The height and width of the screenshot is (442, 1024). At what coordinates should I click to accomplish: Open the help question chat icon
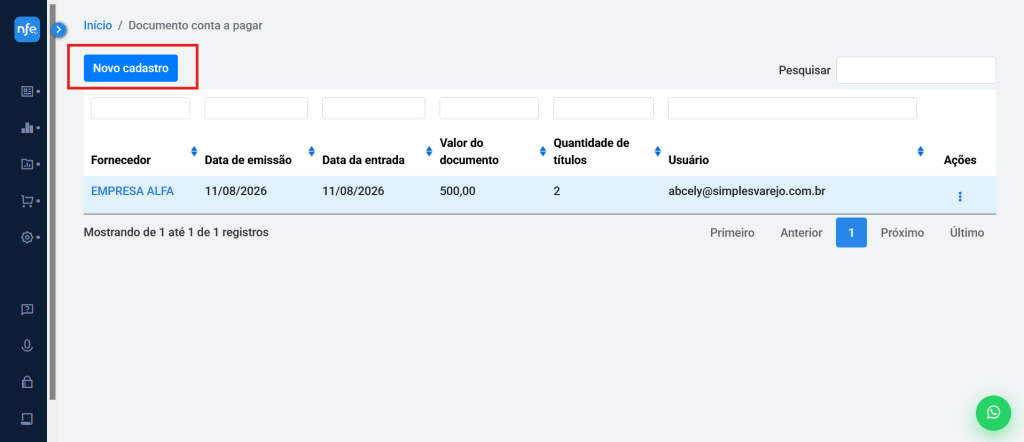click(27, 309)
